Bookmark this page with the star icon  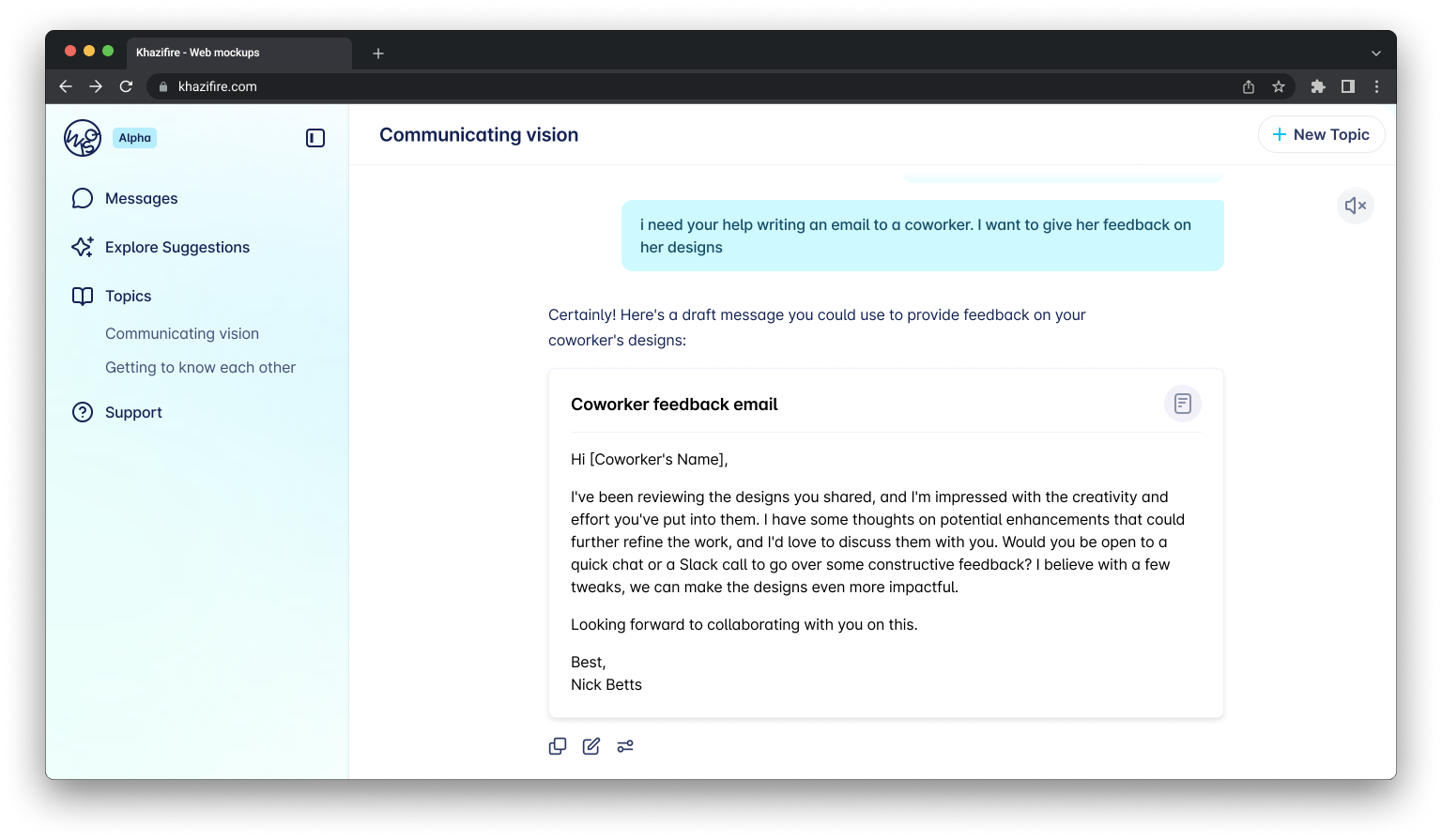[x=1278, y=86]
